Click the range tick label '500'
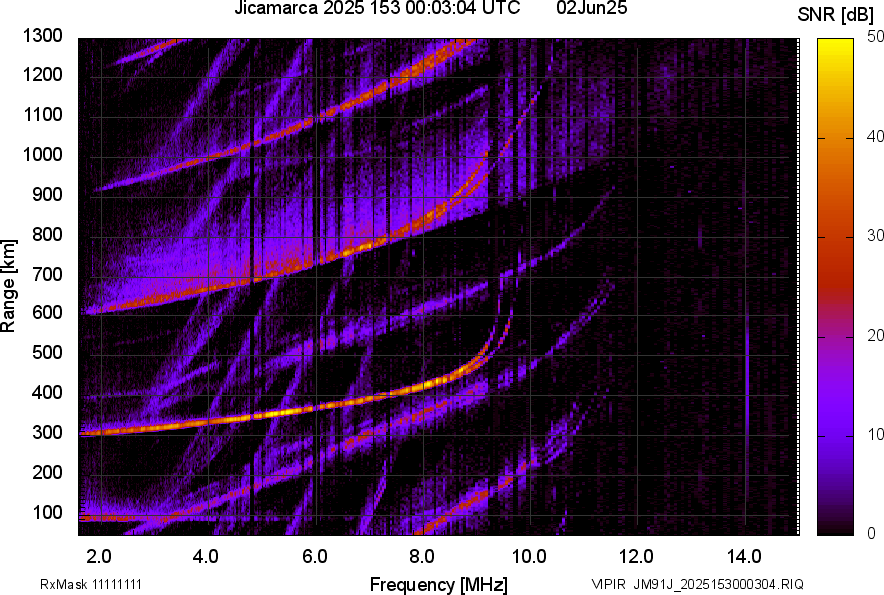This screenshot has height=595, width=884. click(47, 352)
